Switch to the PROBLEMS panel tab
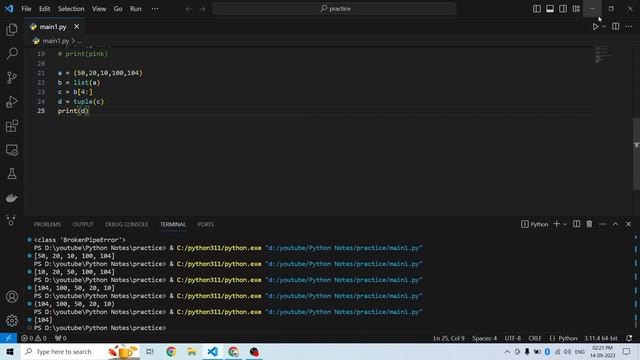Image resolution: width=640 pixels, height=360 pixels. pyautogui.click(x=47, y=224)
